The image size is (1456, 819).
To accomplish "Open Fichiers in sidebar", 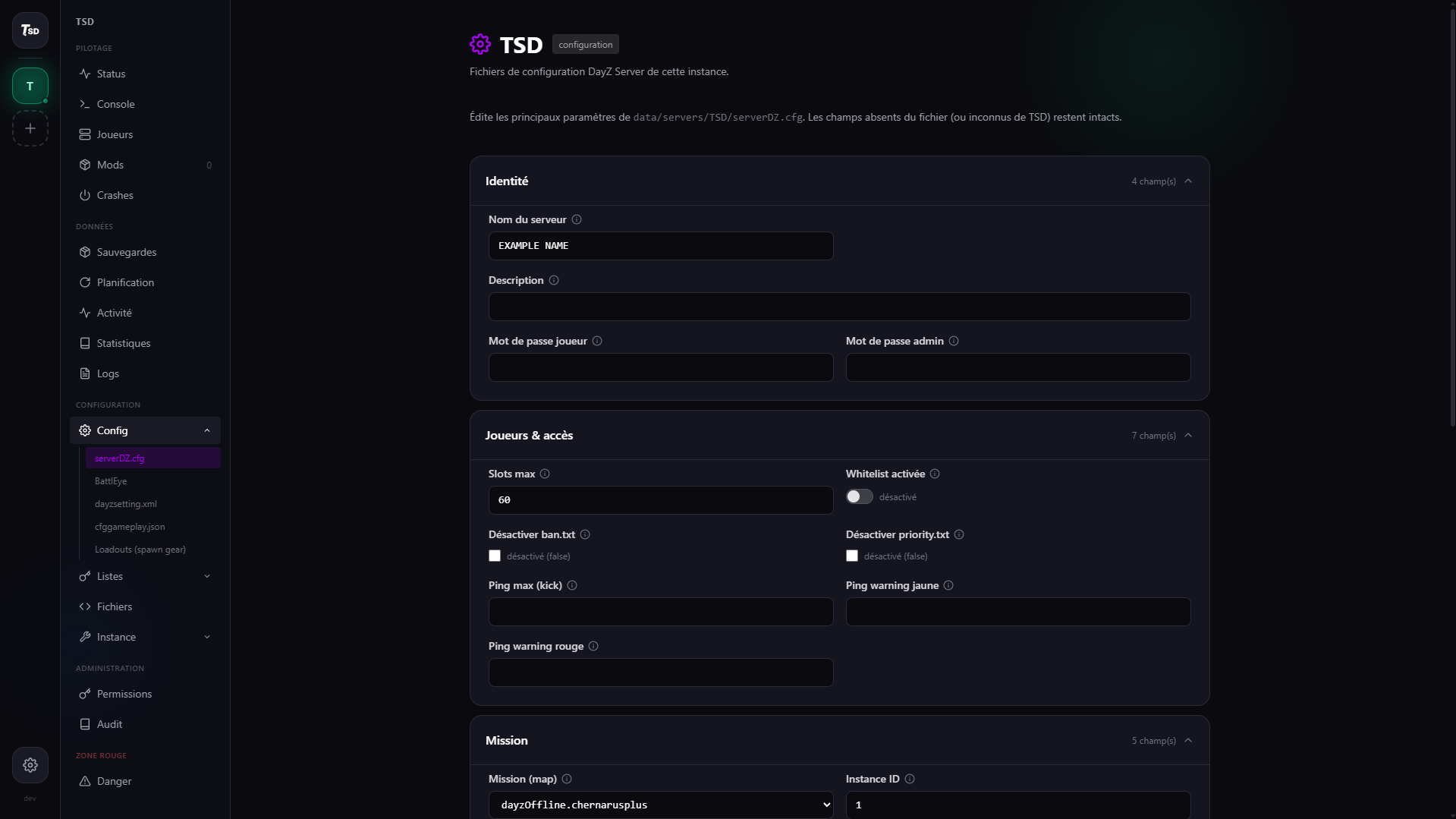I will pos(145,606).
